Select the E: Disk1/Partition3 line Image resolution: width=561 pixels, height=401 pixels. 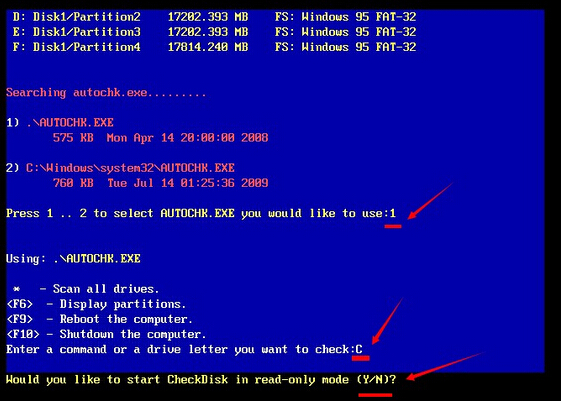click(214, 32)
